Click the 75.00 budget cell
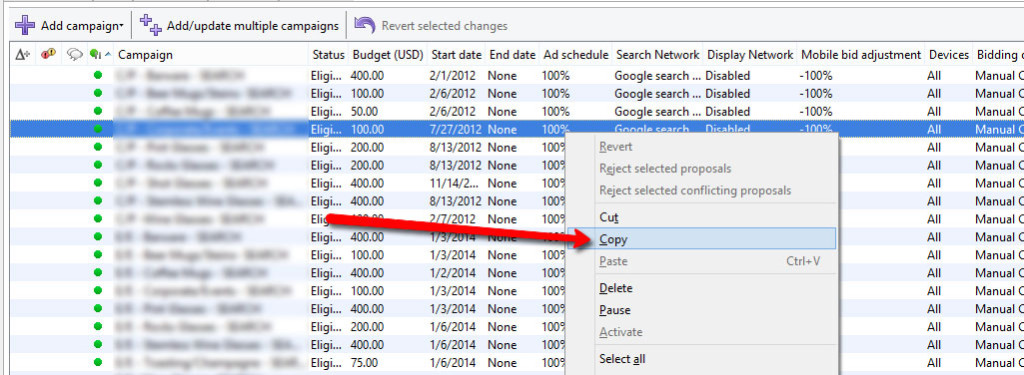Image resolution: width=1024 pixels, height=375 pixels. click(364, 362)
